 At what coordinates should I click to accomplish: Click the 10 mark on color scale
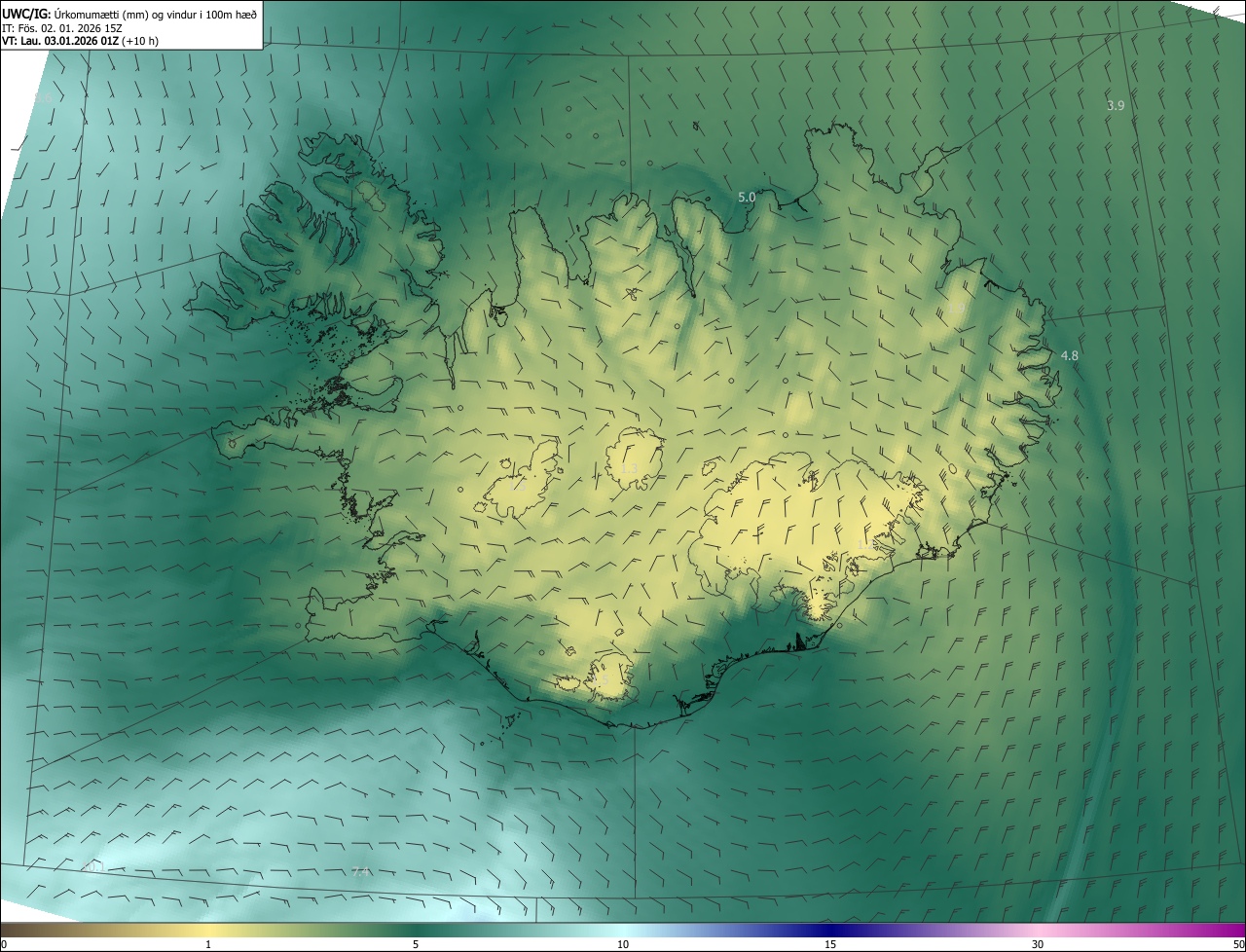623,944
